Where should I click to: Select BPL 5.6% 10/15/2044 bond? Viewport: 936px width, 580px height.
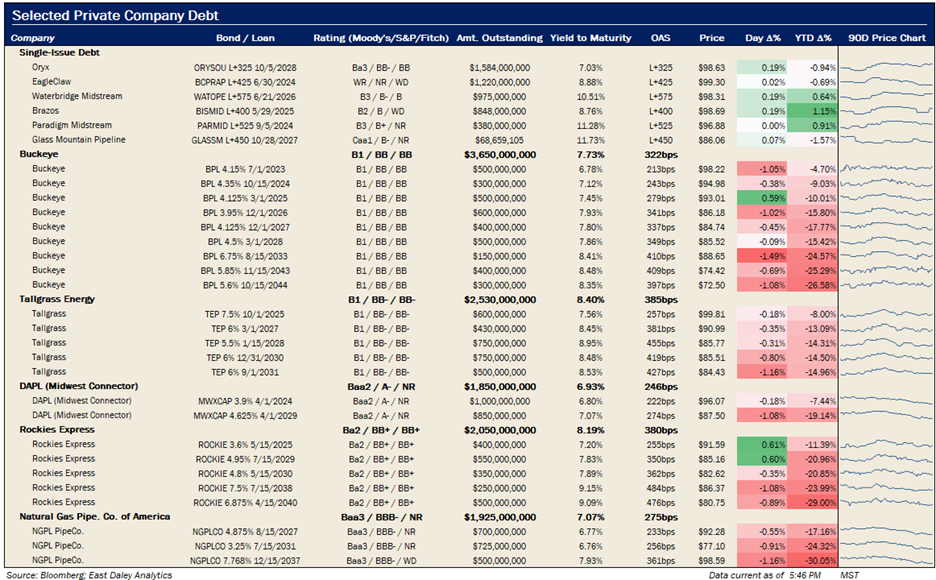click(245, 285)
